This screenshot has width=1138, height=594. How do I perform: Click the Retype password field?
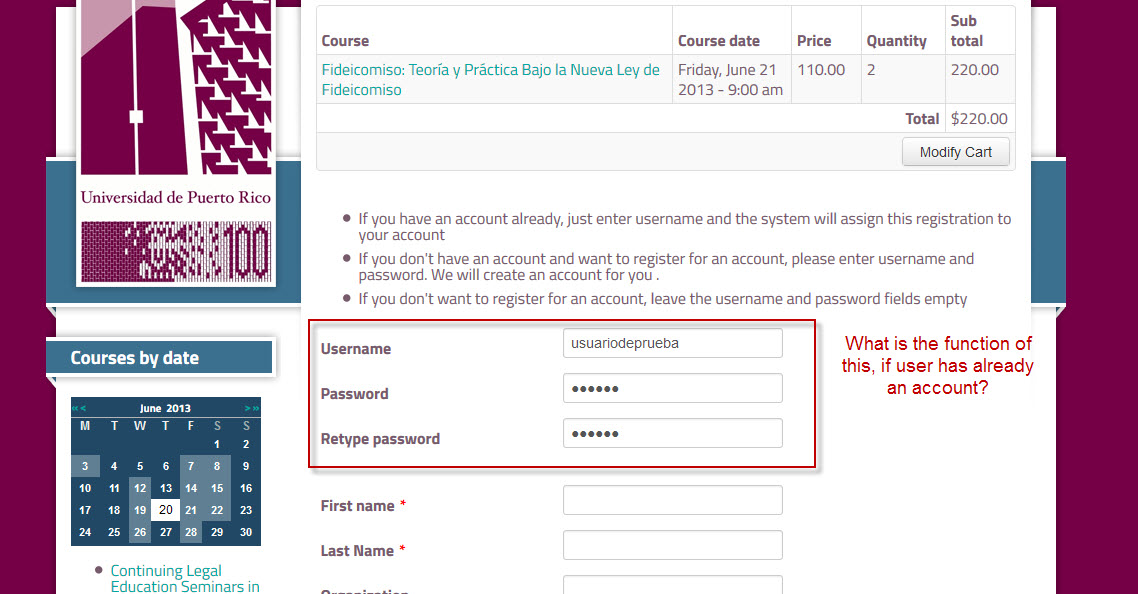coord(672,433)
